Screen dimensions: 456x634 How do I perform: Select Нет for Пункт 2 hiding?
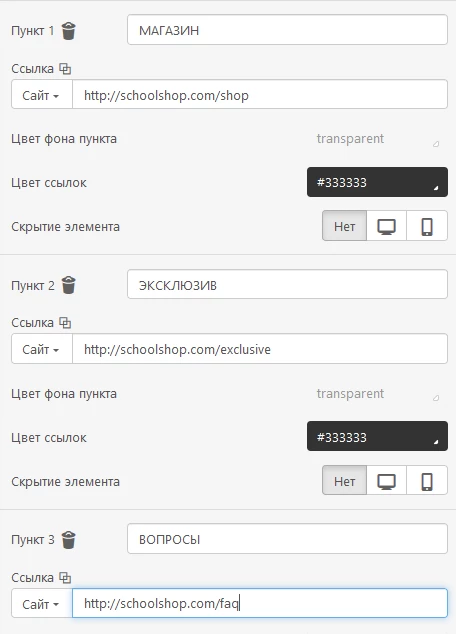point(344,481)
